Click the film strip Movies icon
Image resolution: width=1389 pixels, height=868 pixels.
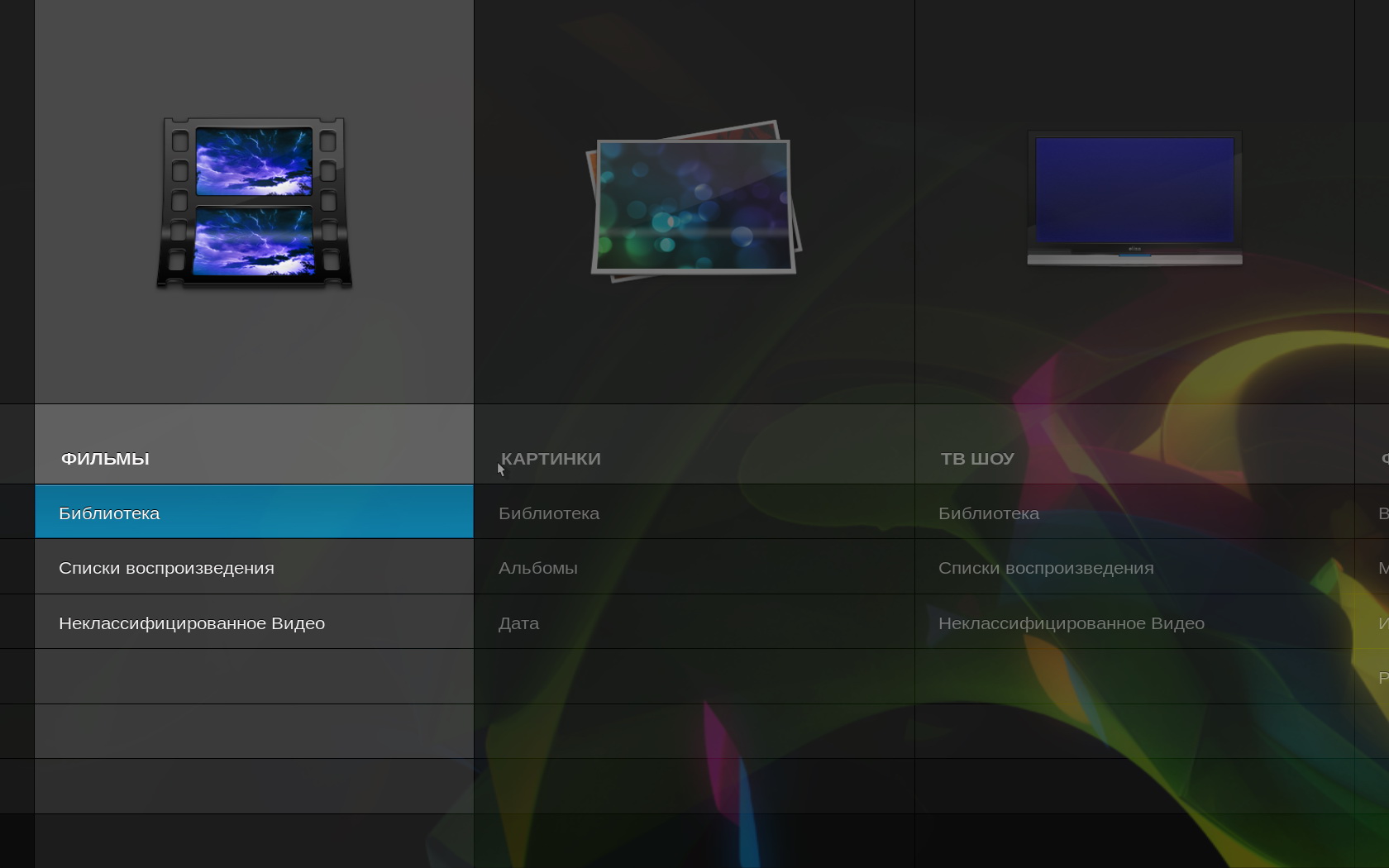point(255,203)
